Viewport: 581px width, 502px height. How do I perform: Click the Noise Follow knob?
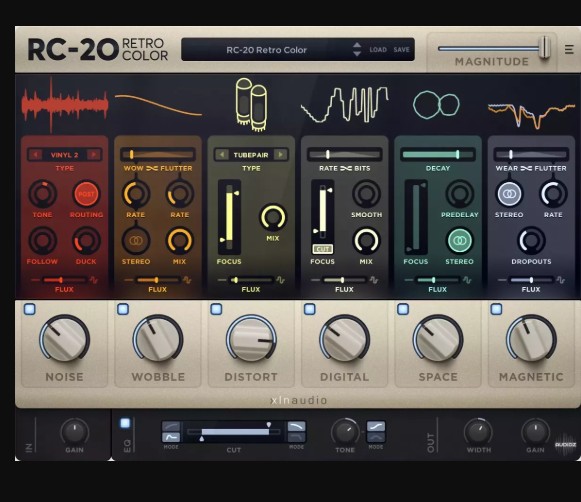click(x=43, y=241)
